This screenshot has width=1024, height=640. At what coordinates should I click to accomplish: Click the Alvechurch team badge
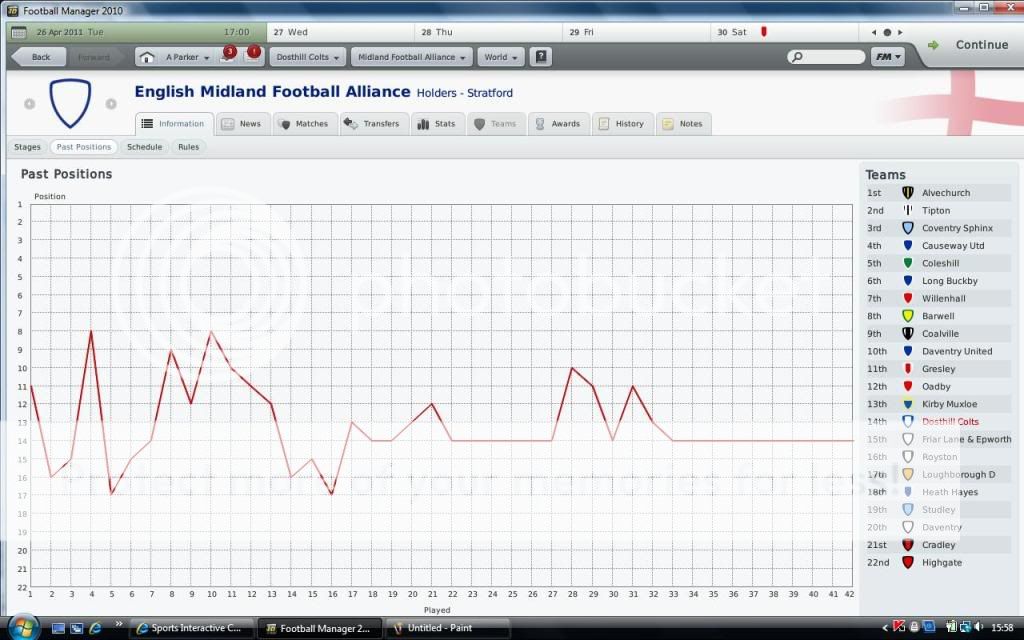[x=908, y=193]
